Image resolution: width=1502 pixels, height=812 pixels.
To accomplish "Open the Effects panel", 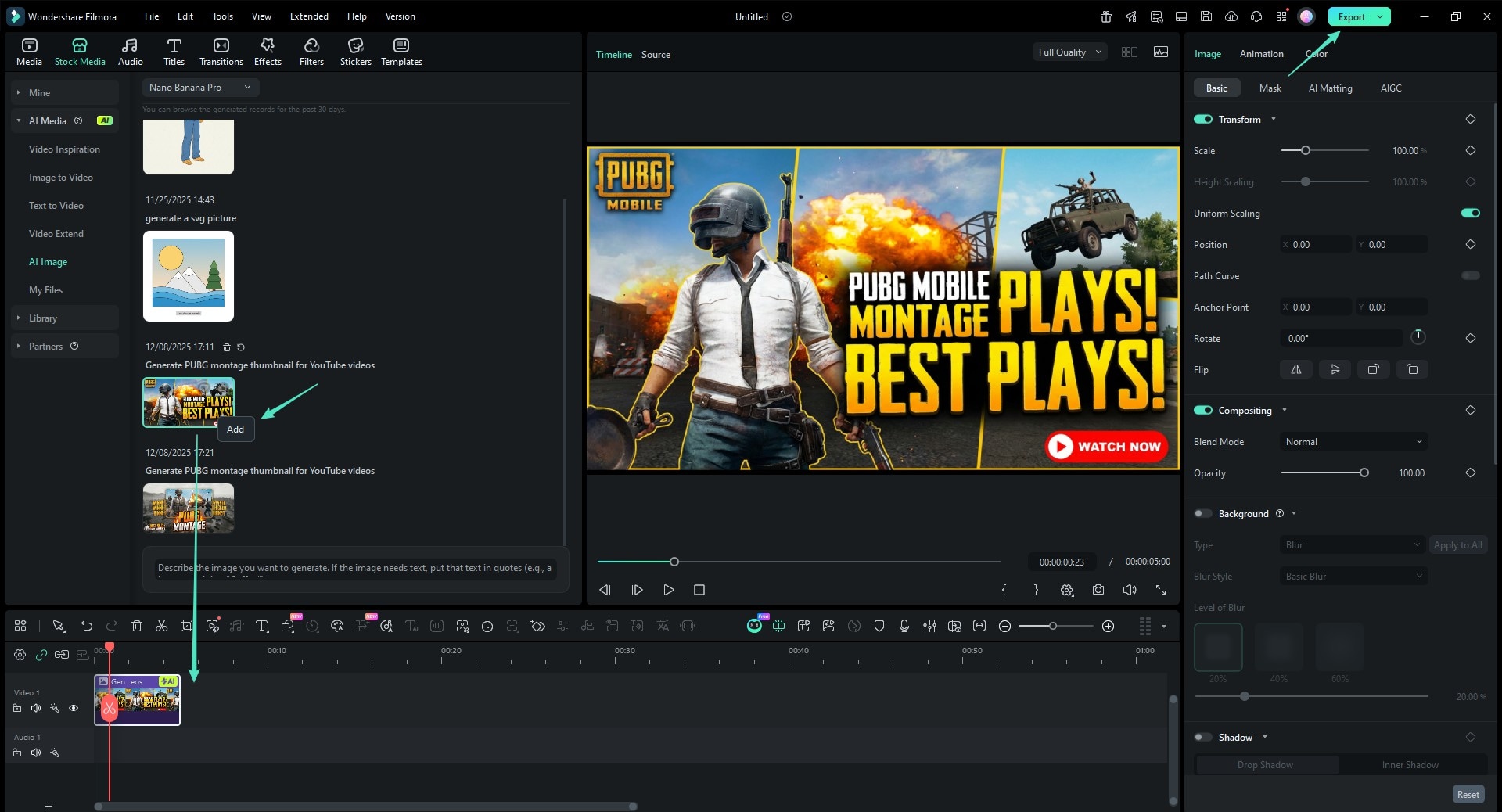I will (267, 51).
